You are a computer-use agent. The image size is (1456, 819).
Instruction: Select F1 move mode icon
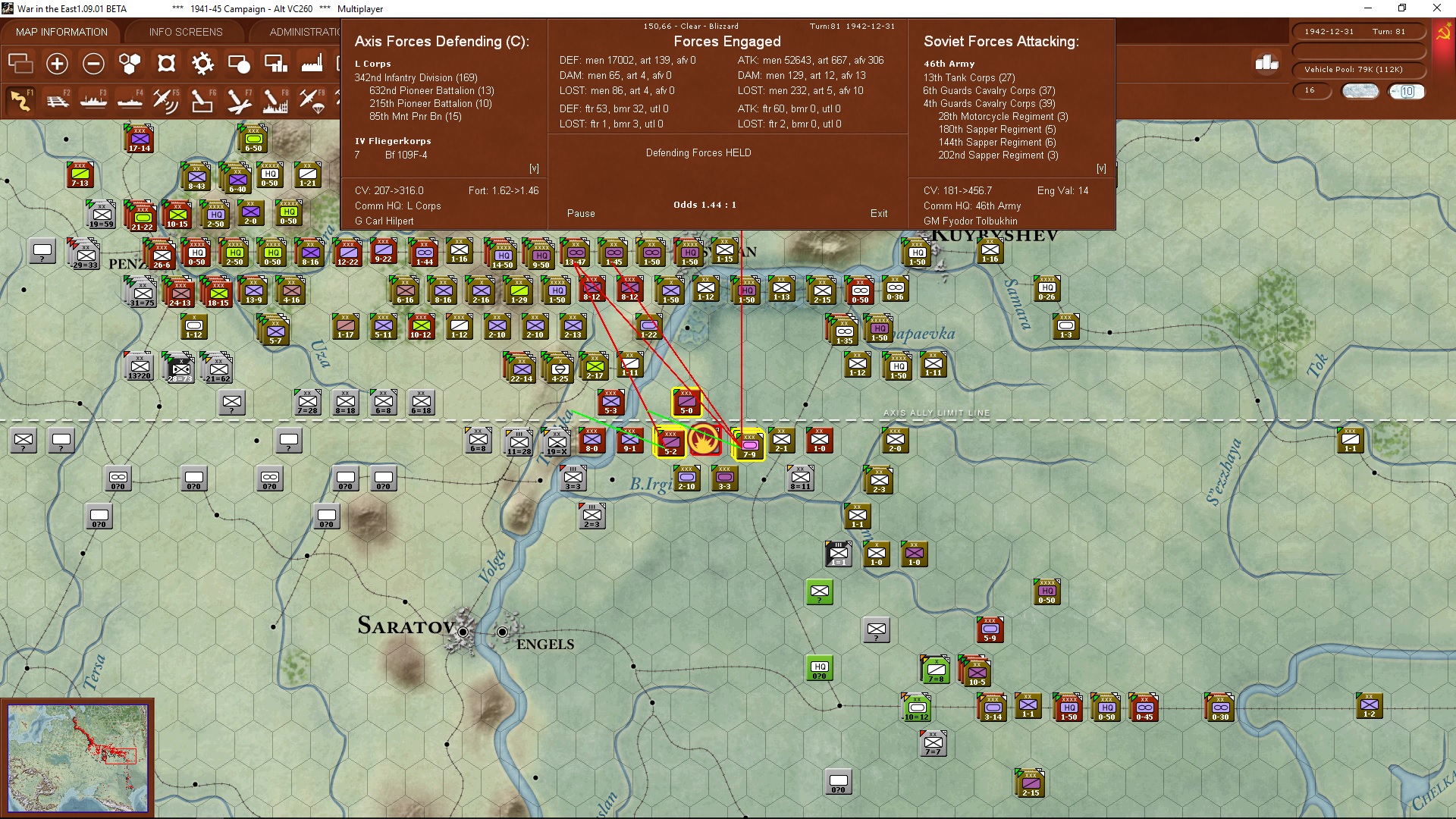(20, 100)
